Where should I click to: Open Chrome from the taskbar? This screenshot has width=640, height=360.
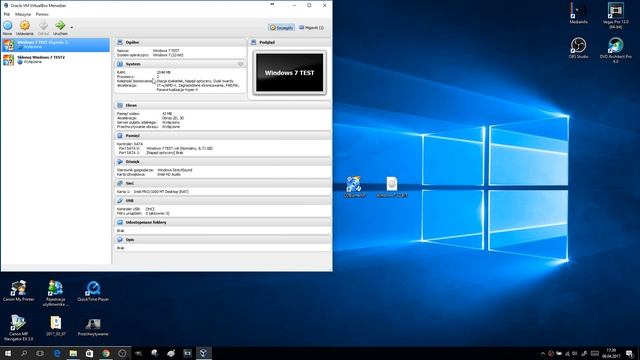[x=106, y=353]
